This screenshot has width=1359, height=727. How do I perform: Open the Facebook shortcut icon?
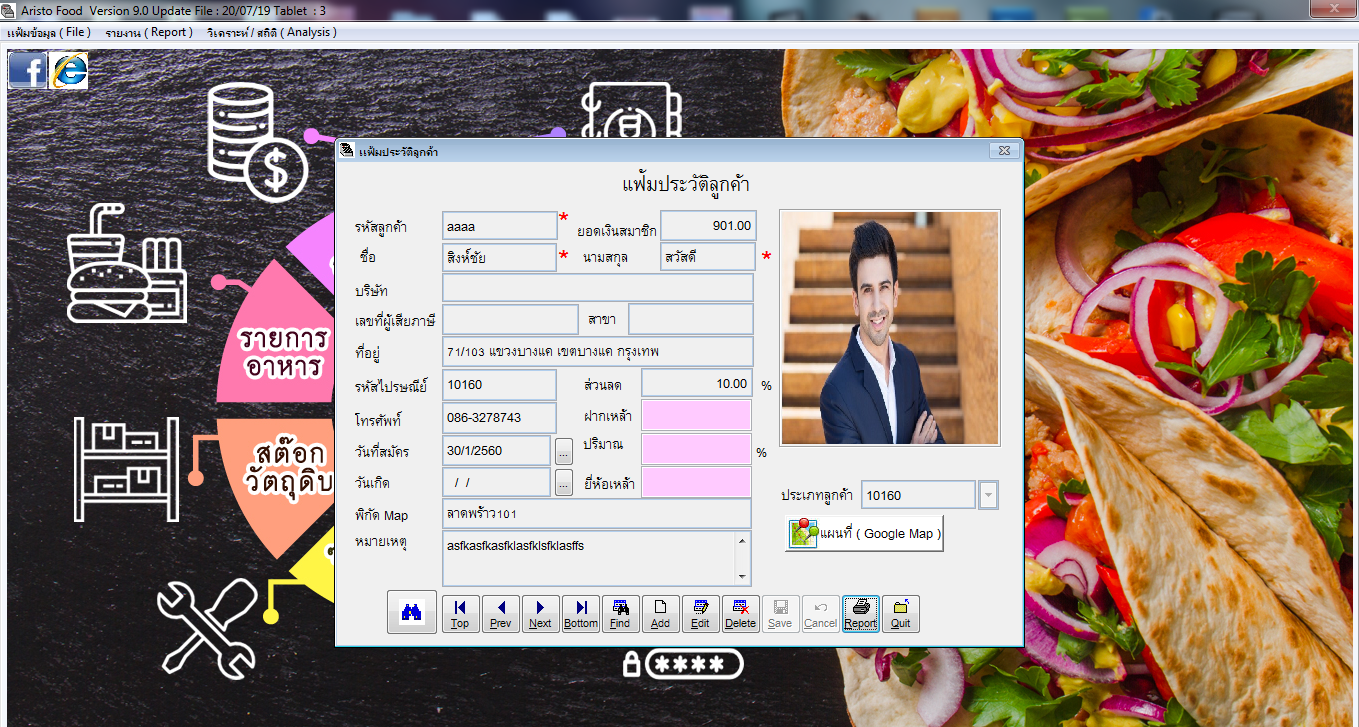[x=27, y=70]
